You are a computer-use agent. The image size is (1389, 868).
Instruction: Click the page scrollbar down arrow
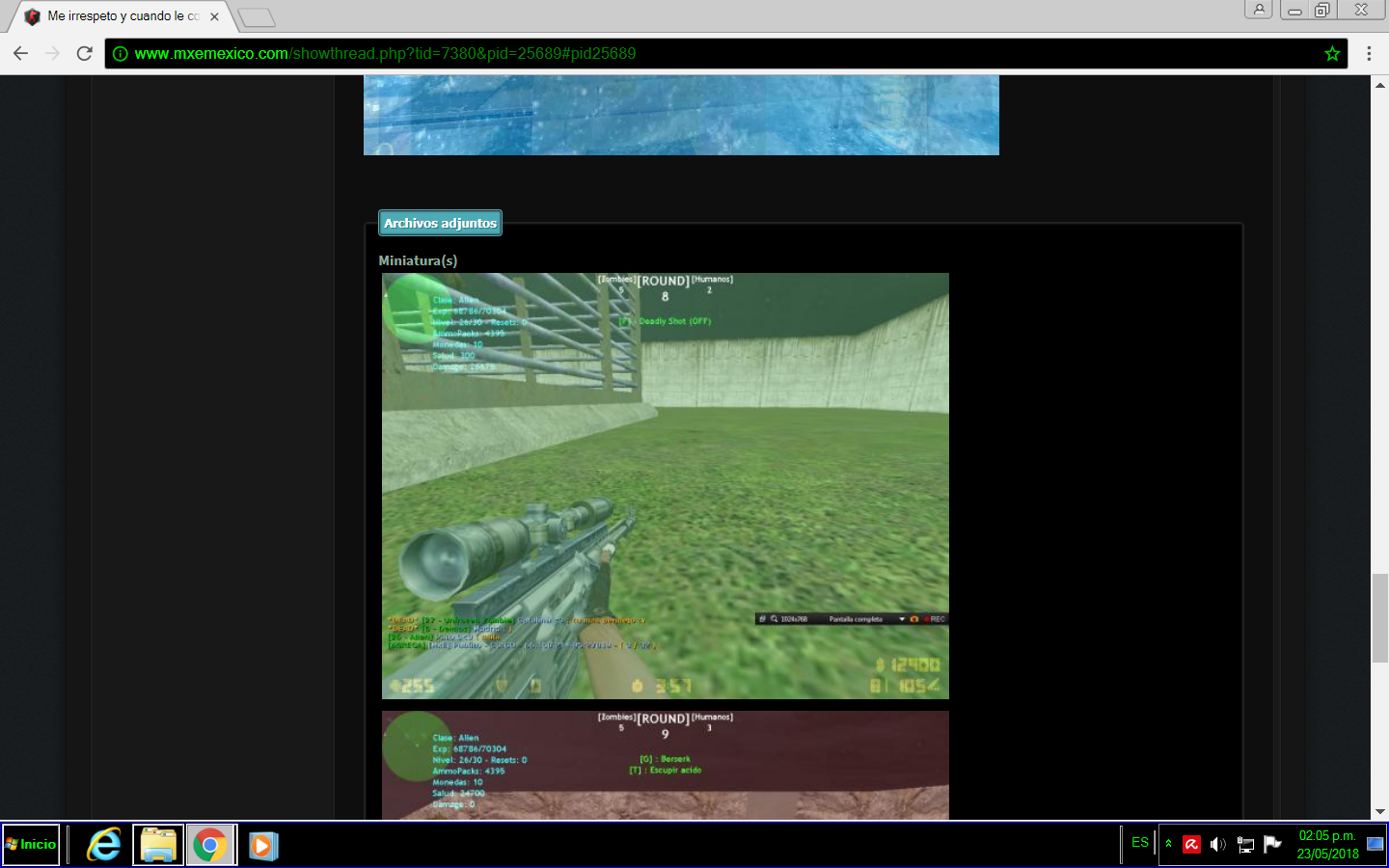tap(1379, 812)
